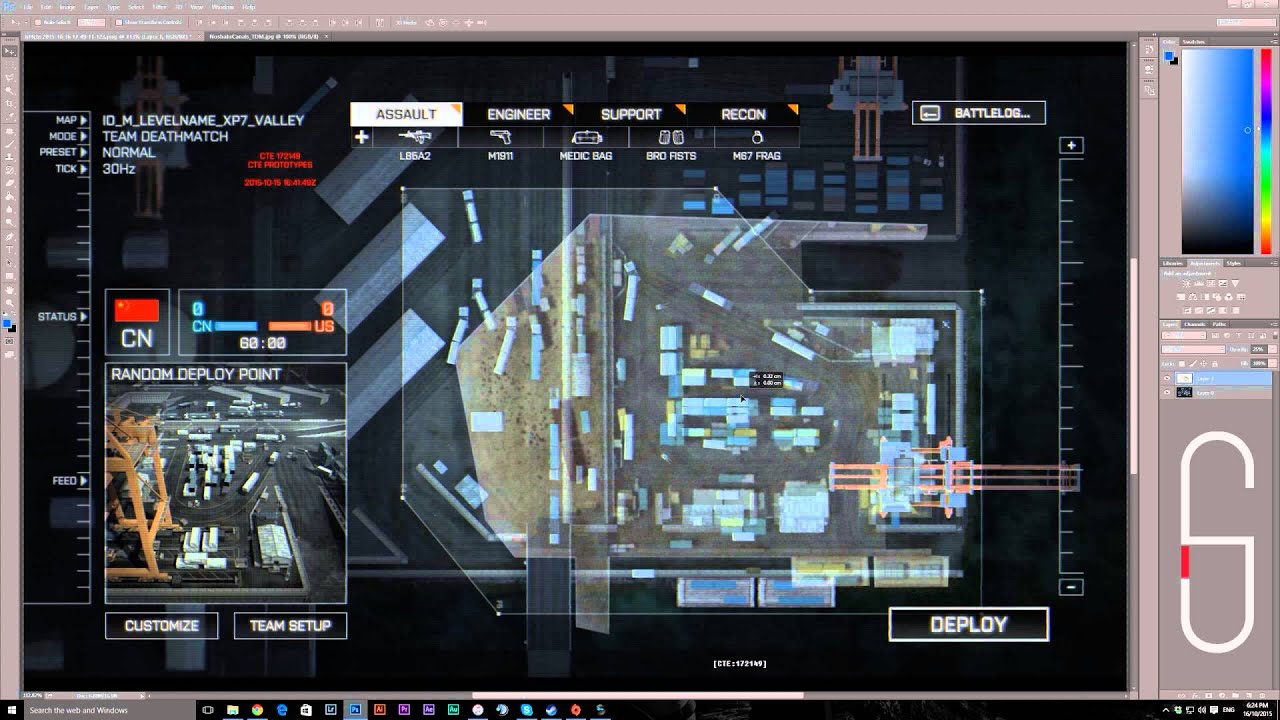
Task: Open the Opacity value dropdown
Action: tap(1273, 349)
